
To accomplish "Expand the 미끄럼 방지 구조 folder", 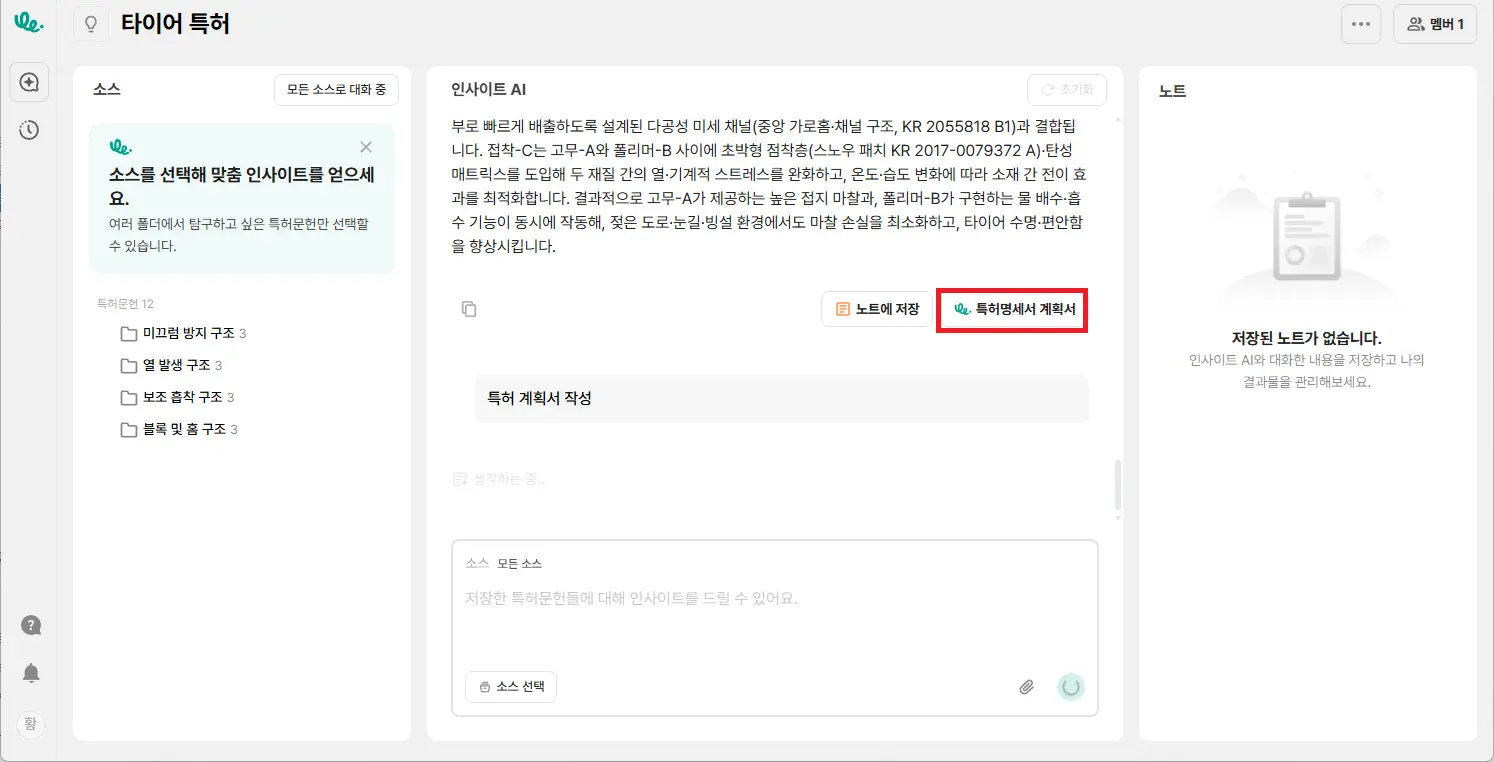I will [187, 333].
